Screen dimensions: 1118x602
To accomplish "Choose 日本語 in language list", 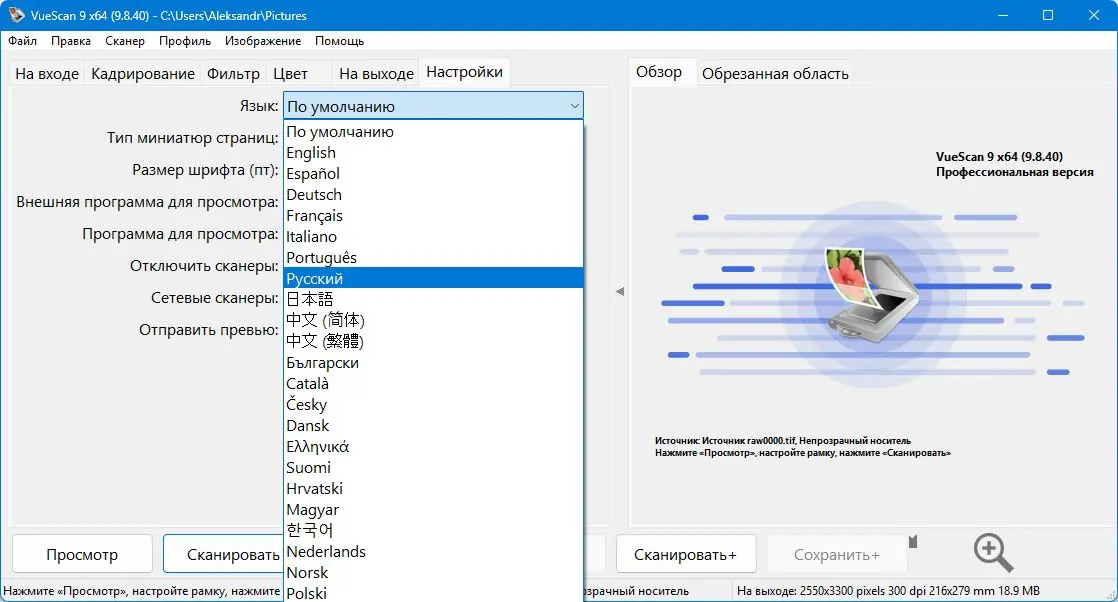I will [x=434, y=299].
